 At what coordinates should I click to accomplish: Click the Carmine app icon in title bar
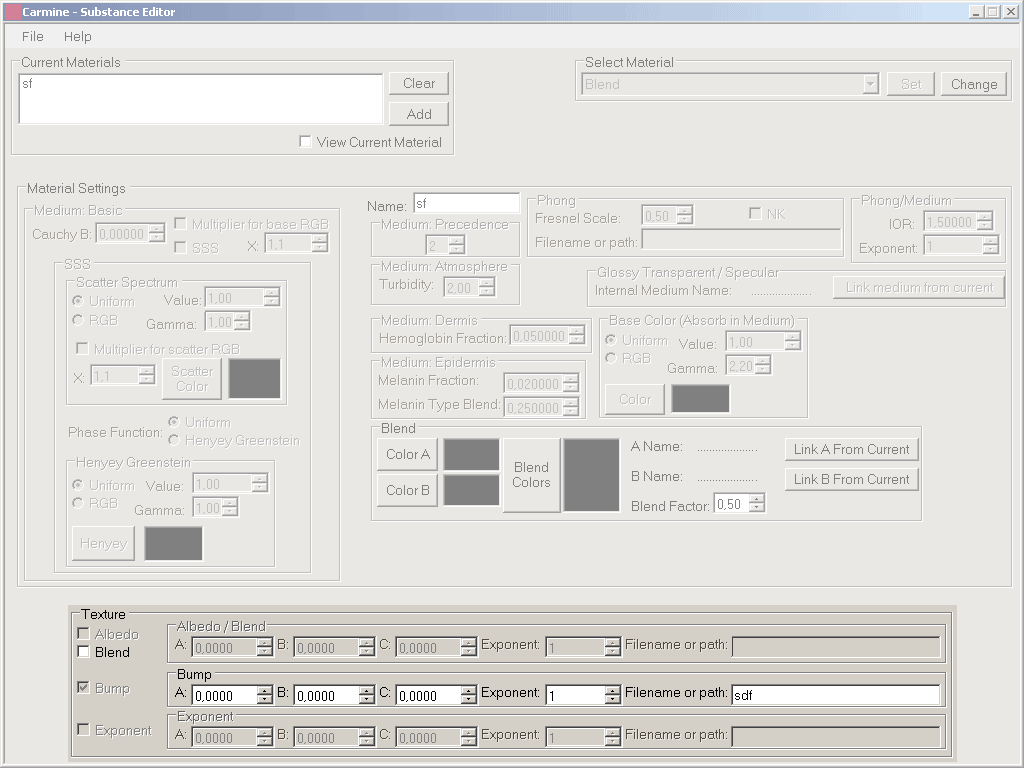[12, 11]
